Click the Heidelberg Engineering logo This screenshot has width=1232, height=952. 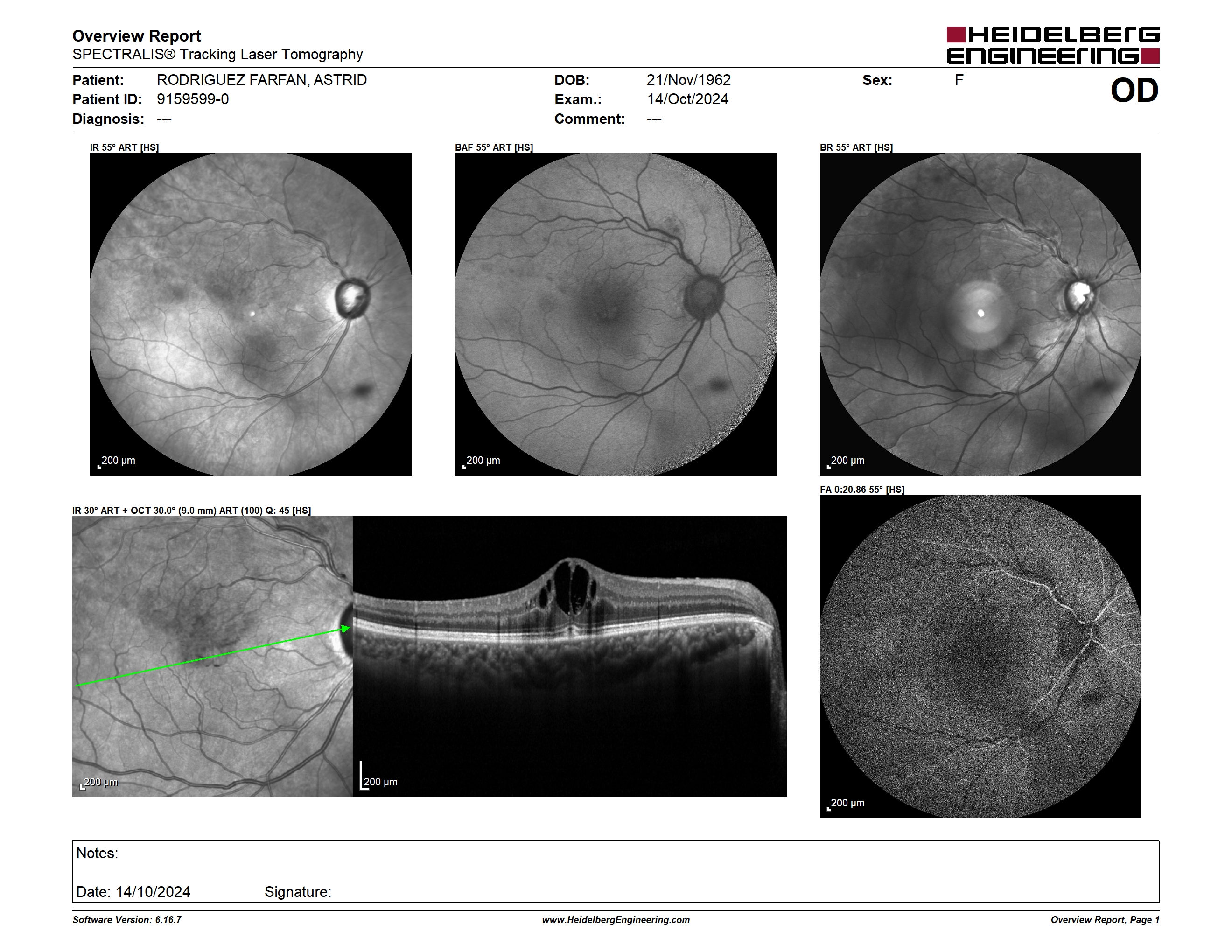click(1053, 45)
